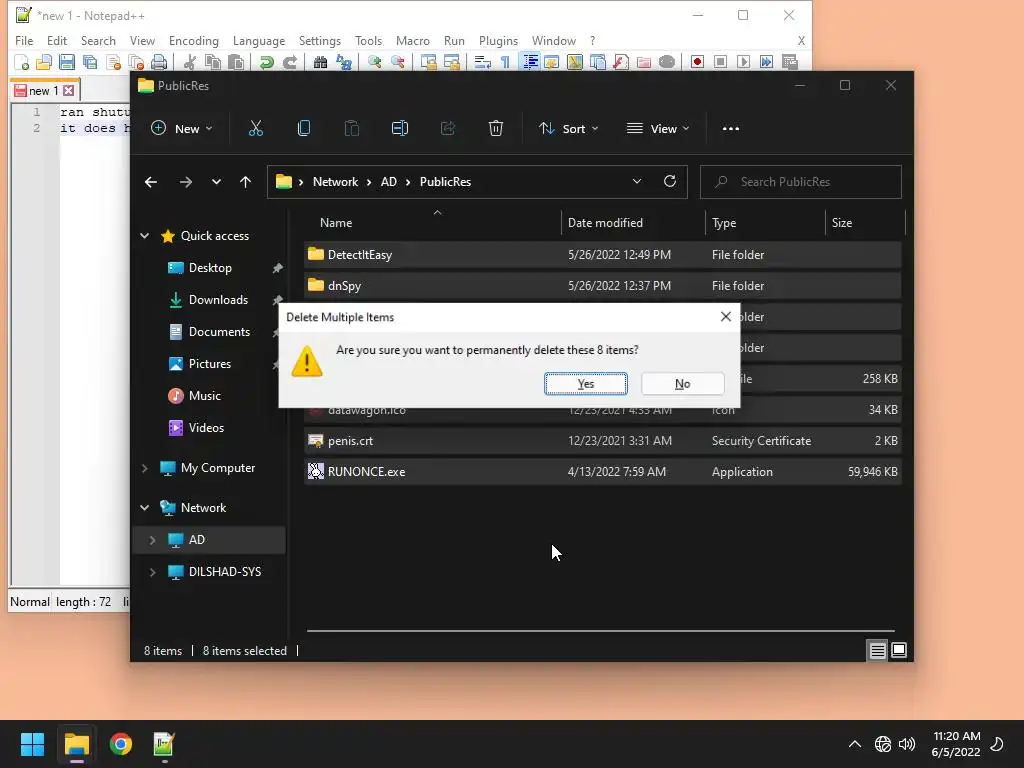Click the Save All icon in Notepad++ toolbar
Screen dimensions: 1024x768
89,62
